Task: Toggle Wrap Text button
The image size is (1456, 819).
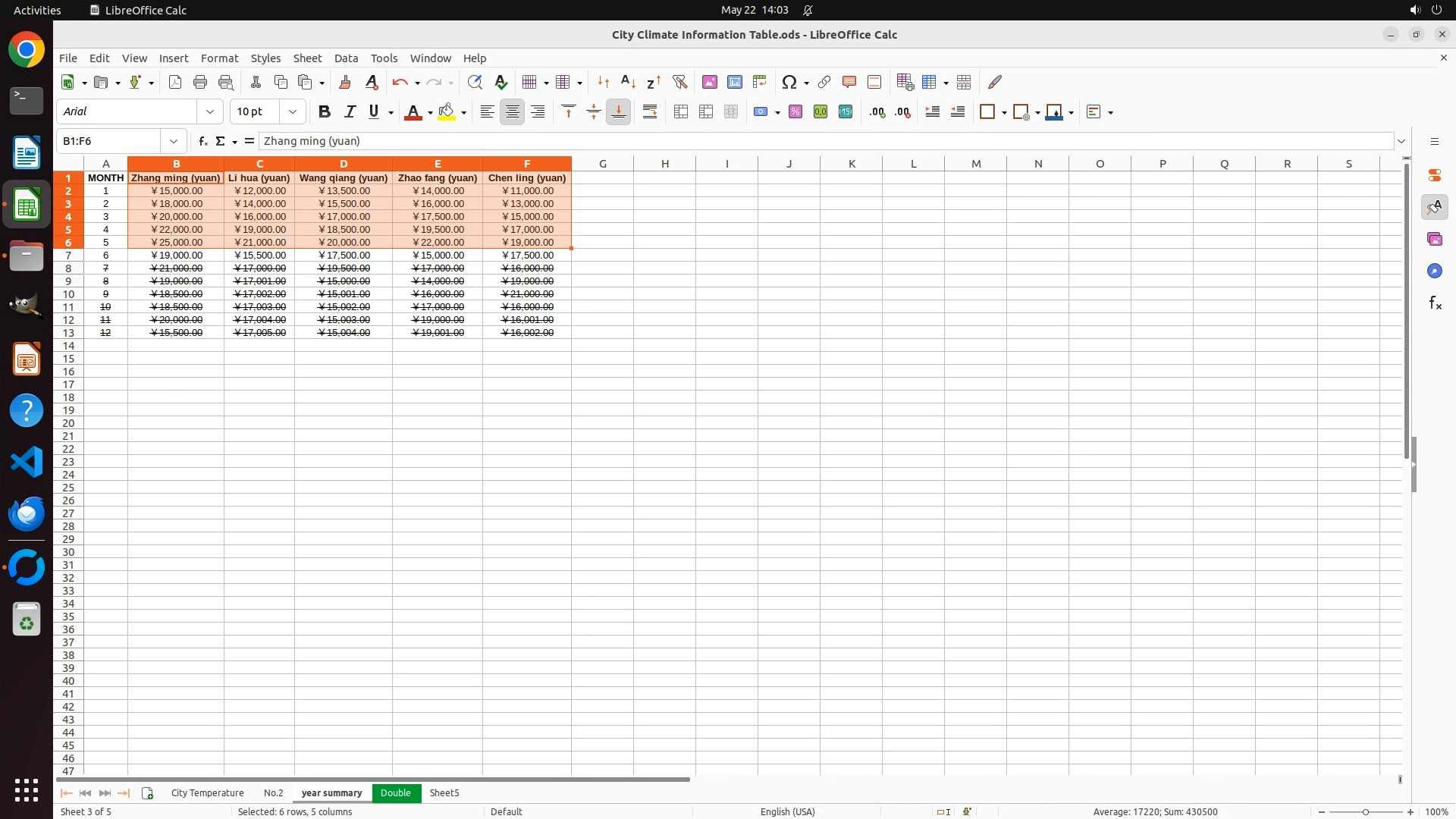Action: (x=650, y=111)
